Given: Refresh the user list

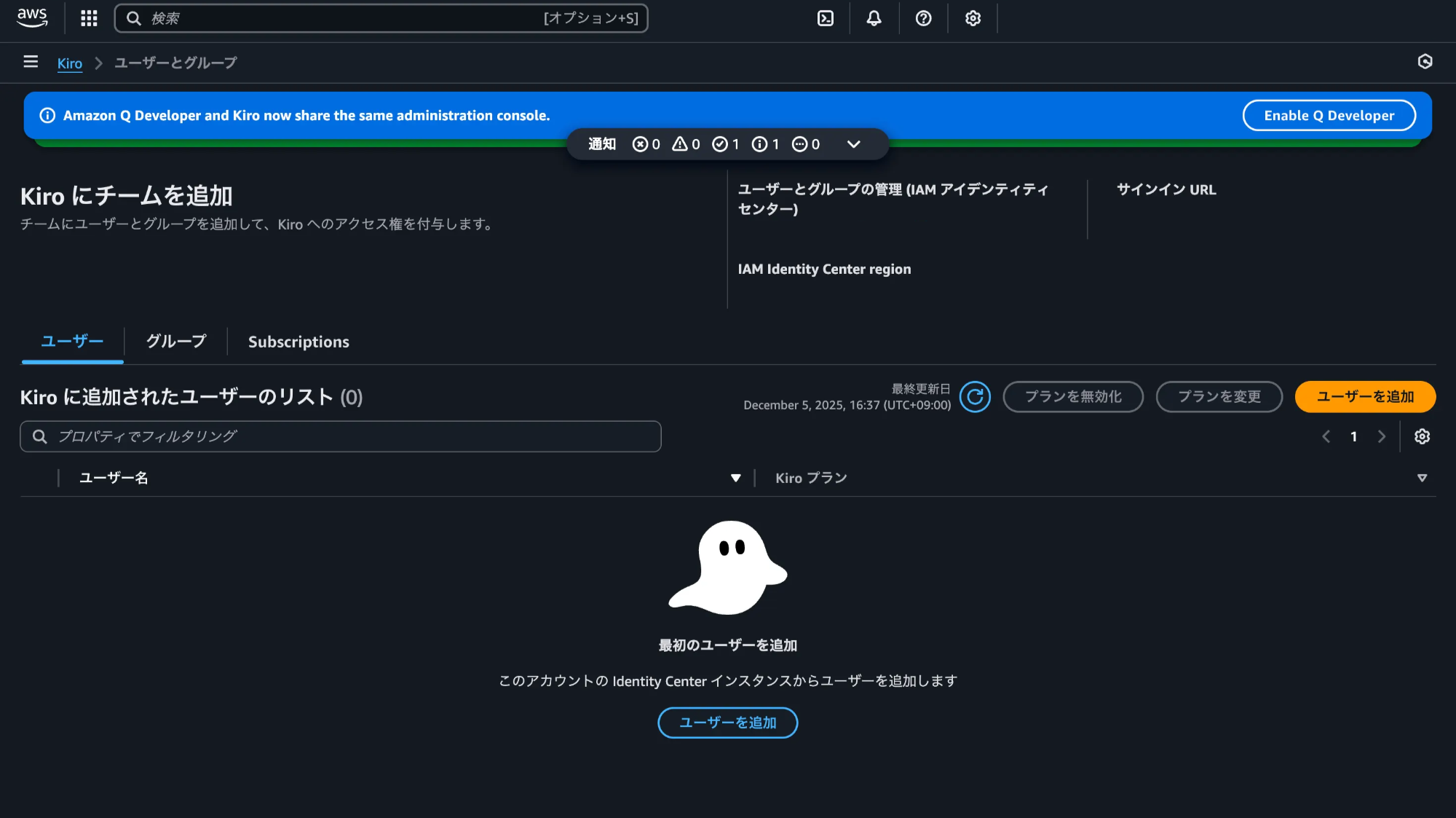Looking at the screenshot, I should pyautogui.click(x=975, y=397).
